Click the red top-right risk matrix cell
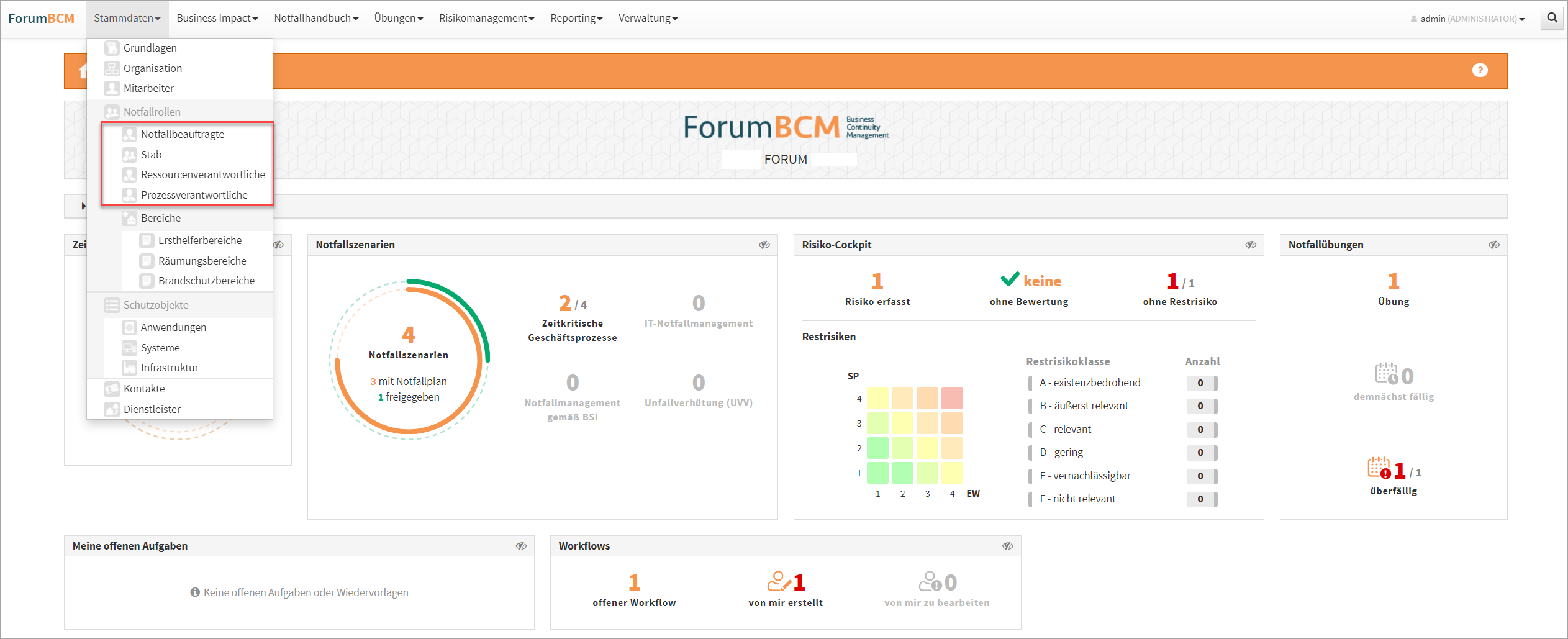This screenshot has width=1568, height=639. coord(951,398)
